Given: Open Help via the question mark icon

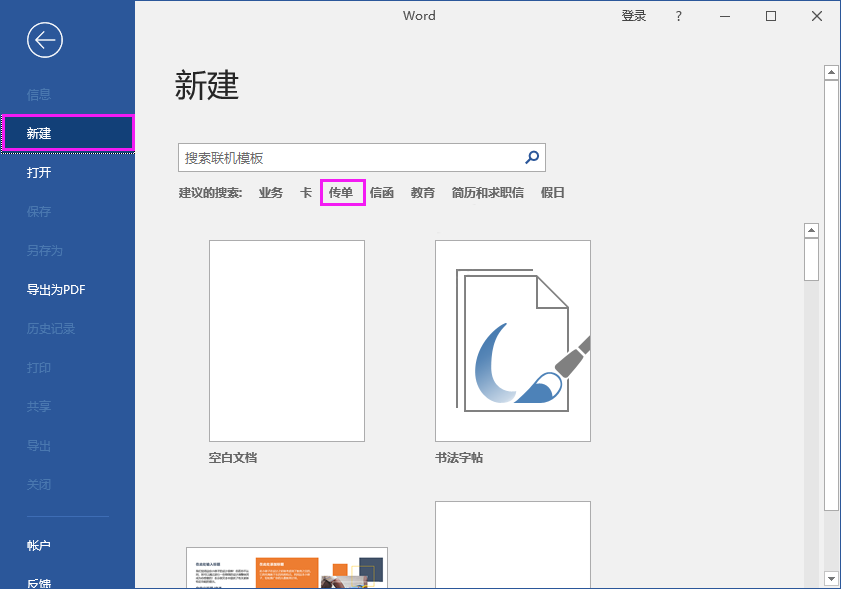Looking at the screenshot, I should (x=678, y=16).
